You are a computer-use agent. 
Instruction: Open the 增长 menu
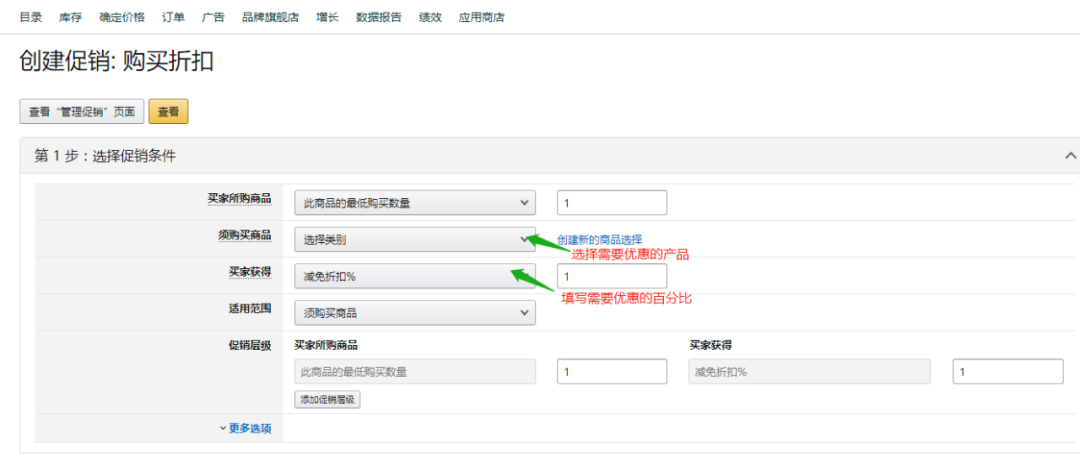coord(327,17)
